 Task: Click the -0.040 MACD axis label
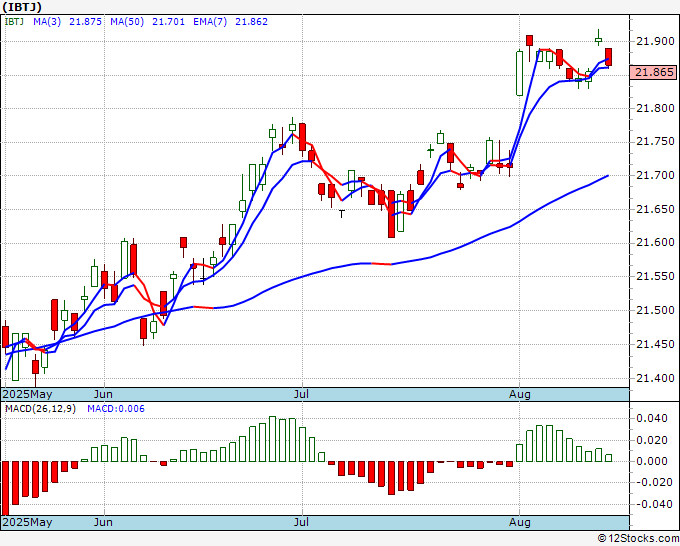pos(652,504)
